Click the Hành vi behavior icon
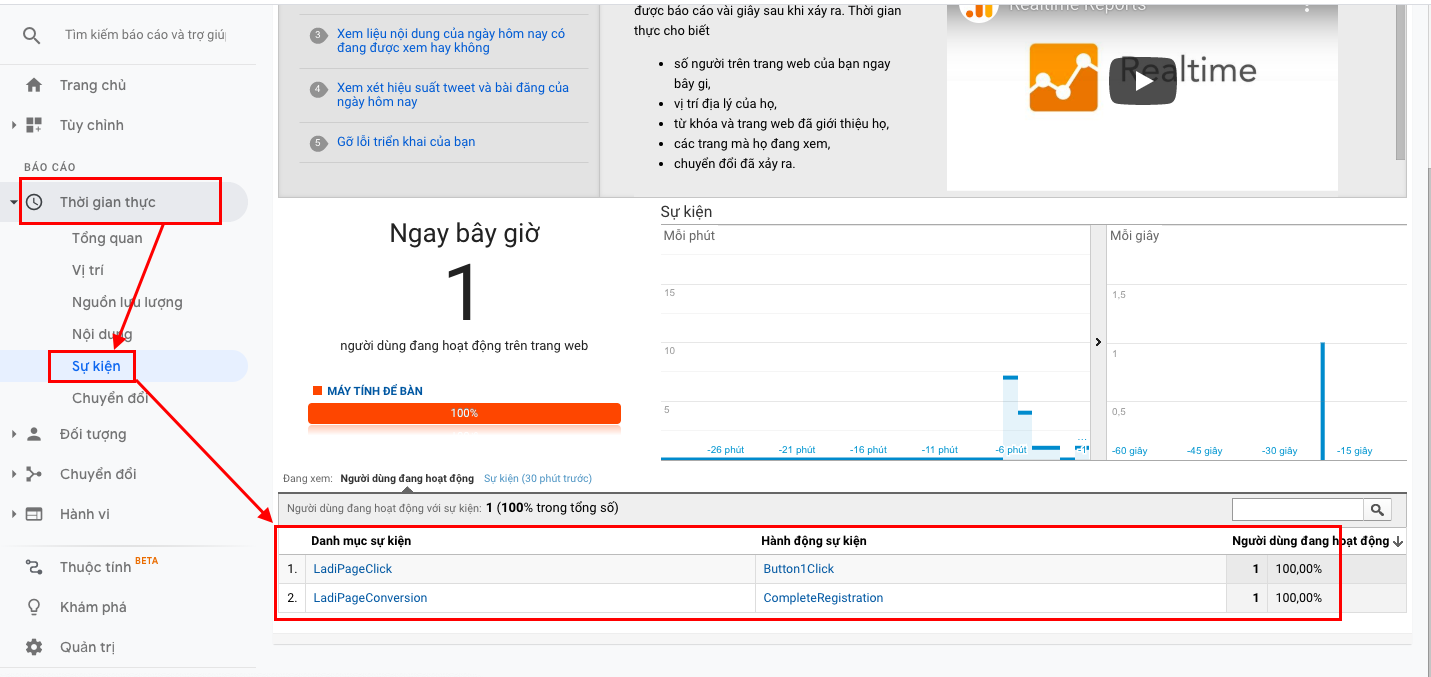The image size is (1431, 677). tap(34, 514)
